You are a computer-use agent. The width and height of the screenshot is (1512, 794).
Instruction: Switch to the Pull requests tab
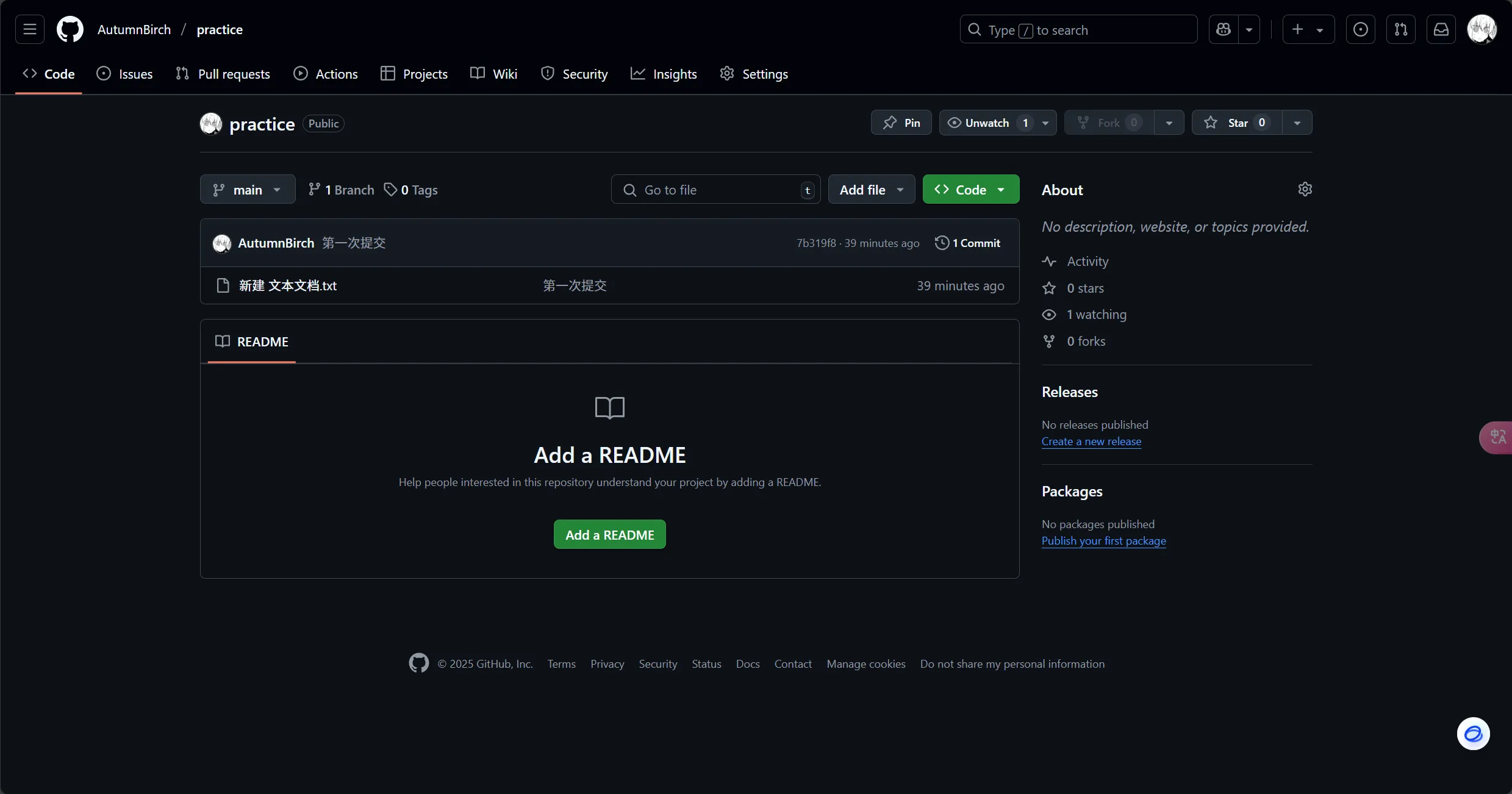(x=223, y=74)
